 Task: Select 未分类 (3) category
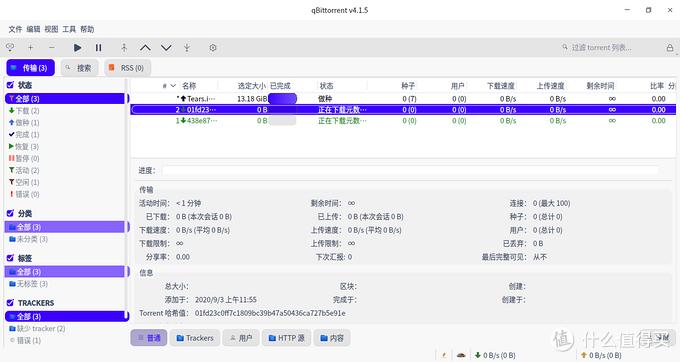28,239
